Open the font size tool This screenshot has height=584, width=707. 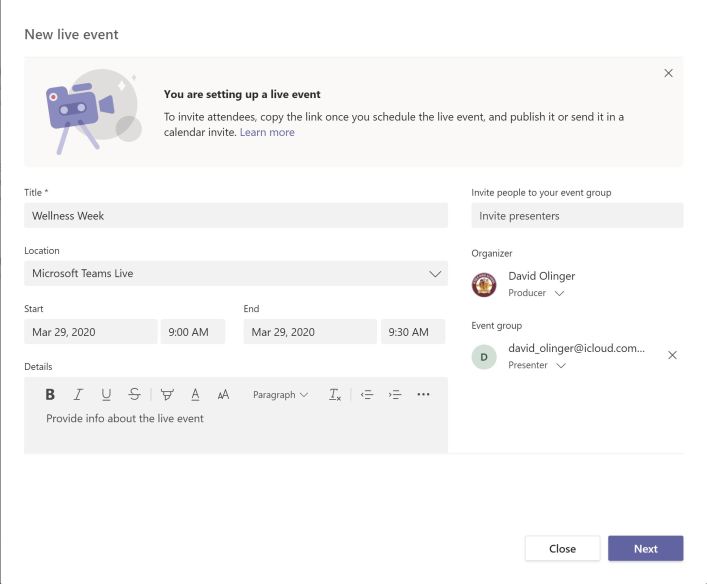tap(223, 395)
